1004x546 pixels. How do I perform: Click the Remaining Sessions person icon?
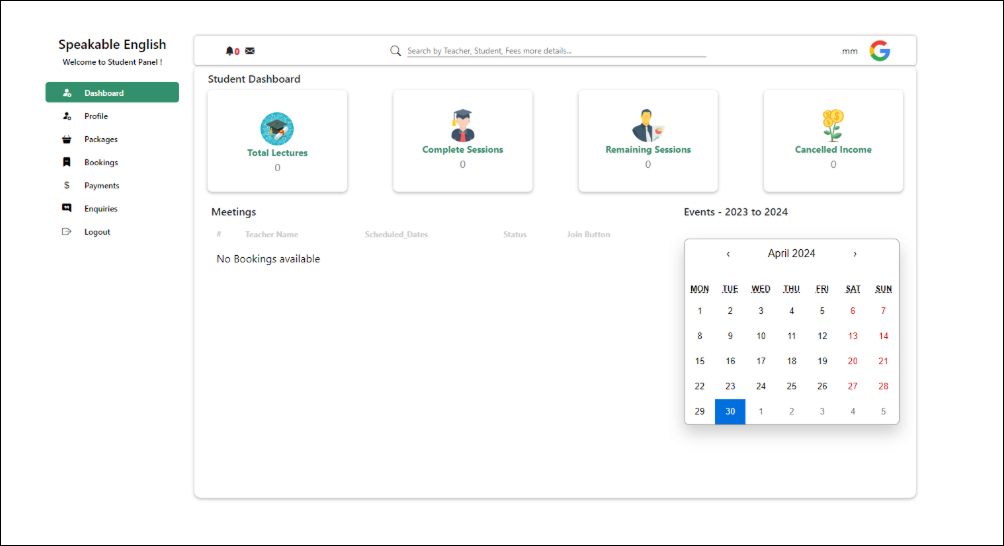(648, 125)
